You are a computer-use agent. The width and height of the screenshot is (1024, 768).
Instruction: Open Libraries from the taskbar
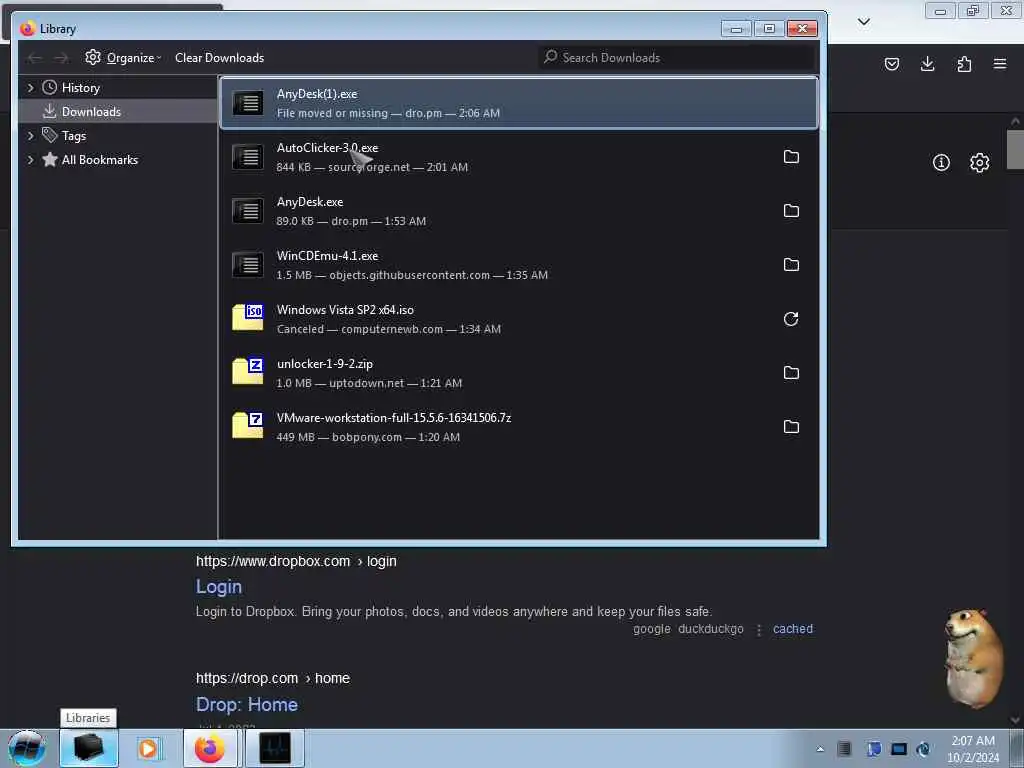89,748
